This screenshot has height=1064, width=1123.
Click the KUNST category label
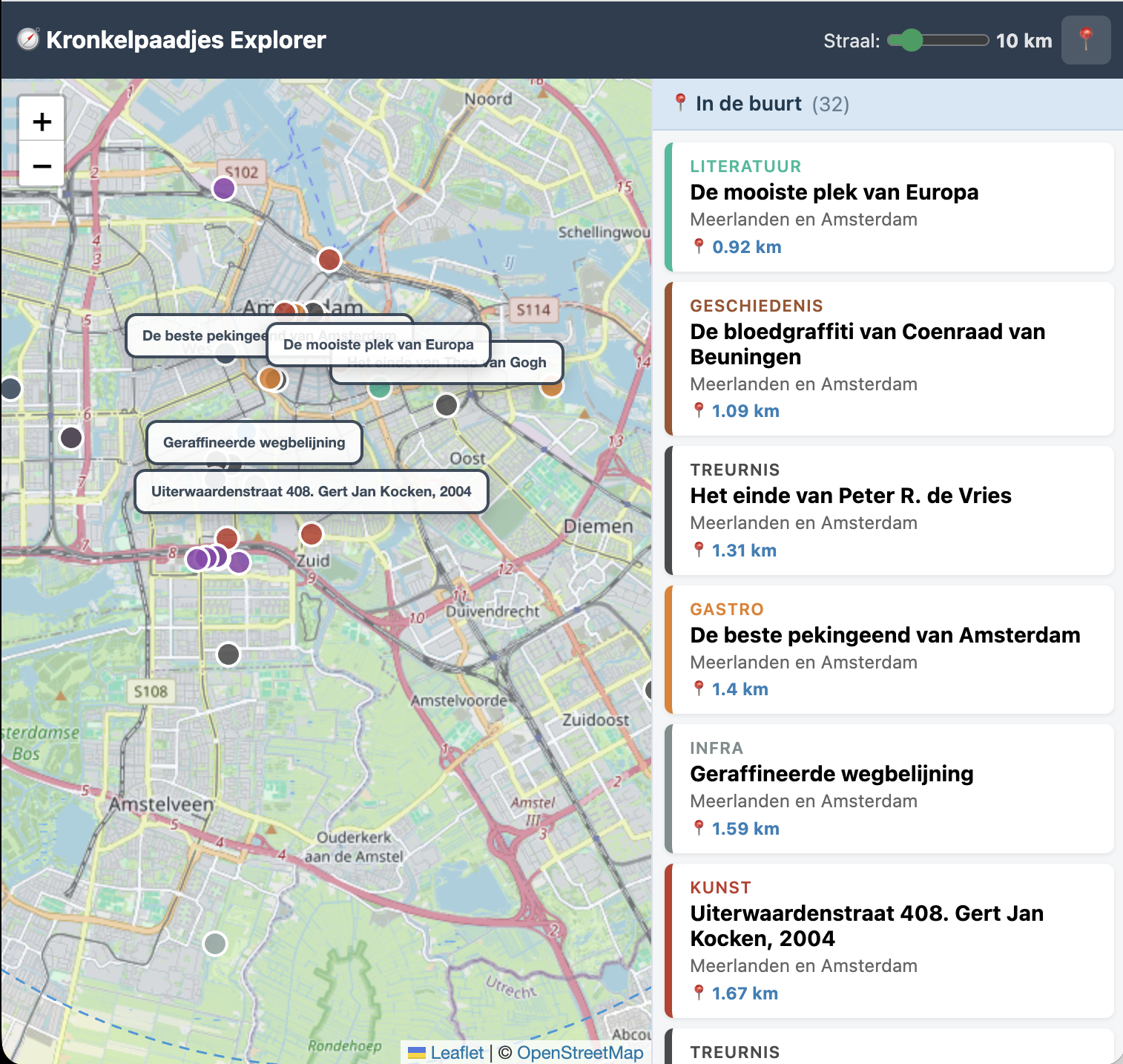[x=720, y=887]
